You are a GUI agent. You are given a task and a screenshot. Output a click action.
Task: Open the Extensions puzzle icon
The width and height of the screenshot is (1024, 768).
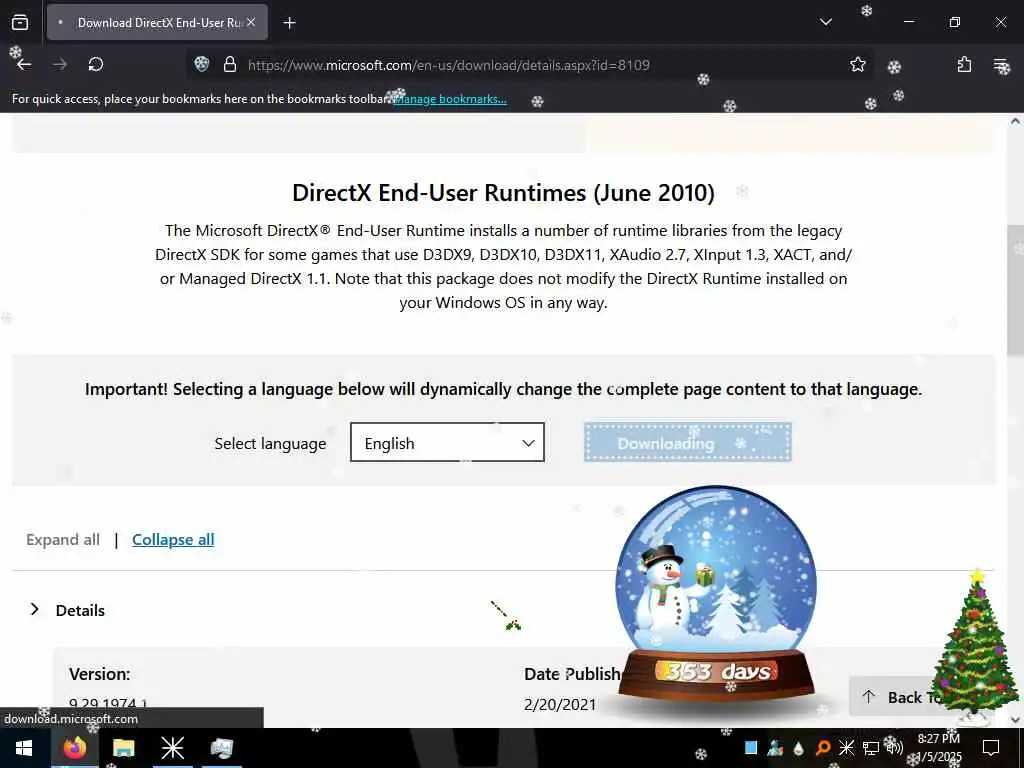click(965, 65)
